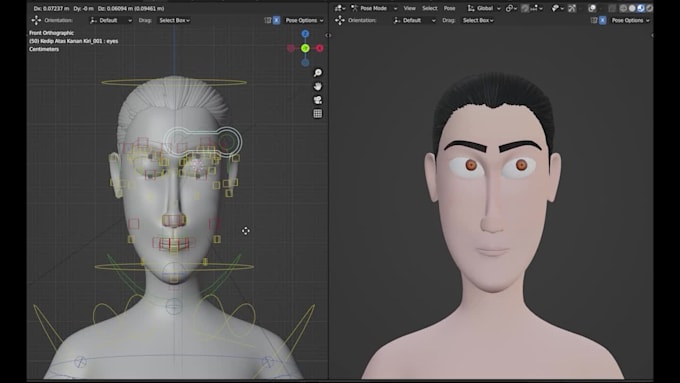Click the Dx transform value readout
This screenshot has width=680, height=383.
point(51,8)
